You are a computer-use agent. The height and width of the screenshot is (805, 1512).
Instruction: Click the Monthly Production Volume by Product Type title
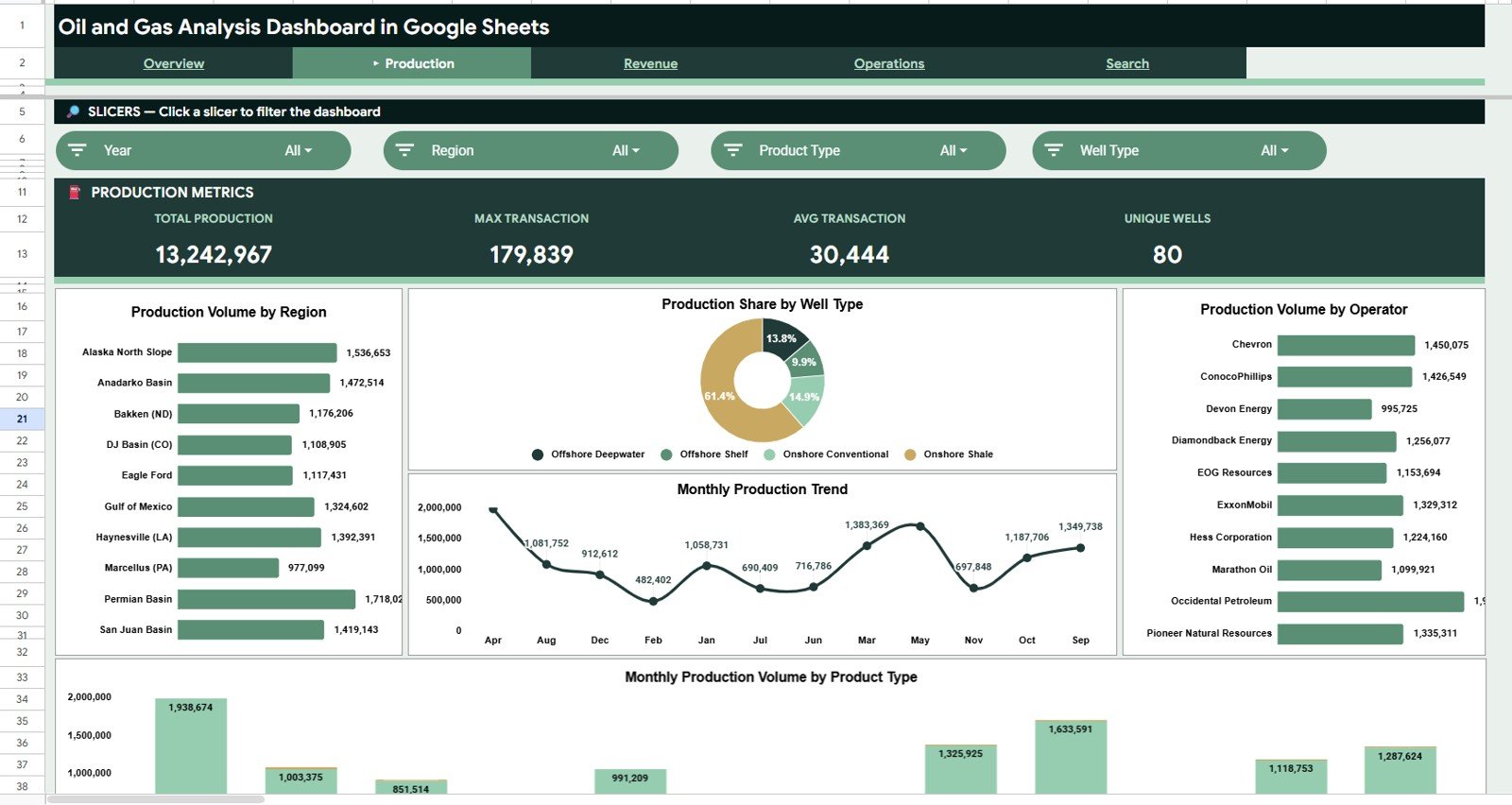coord(771,677)
